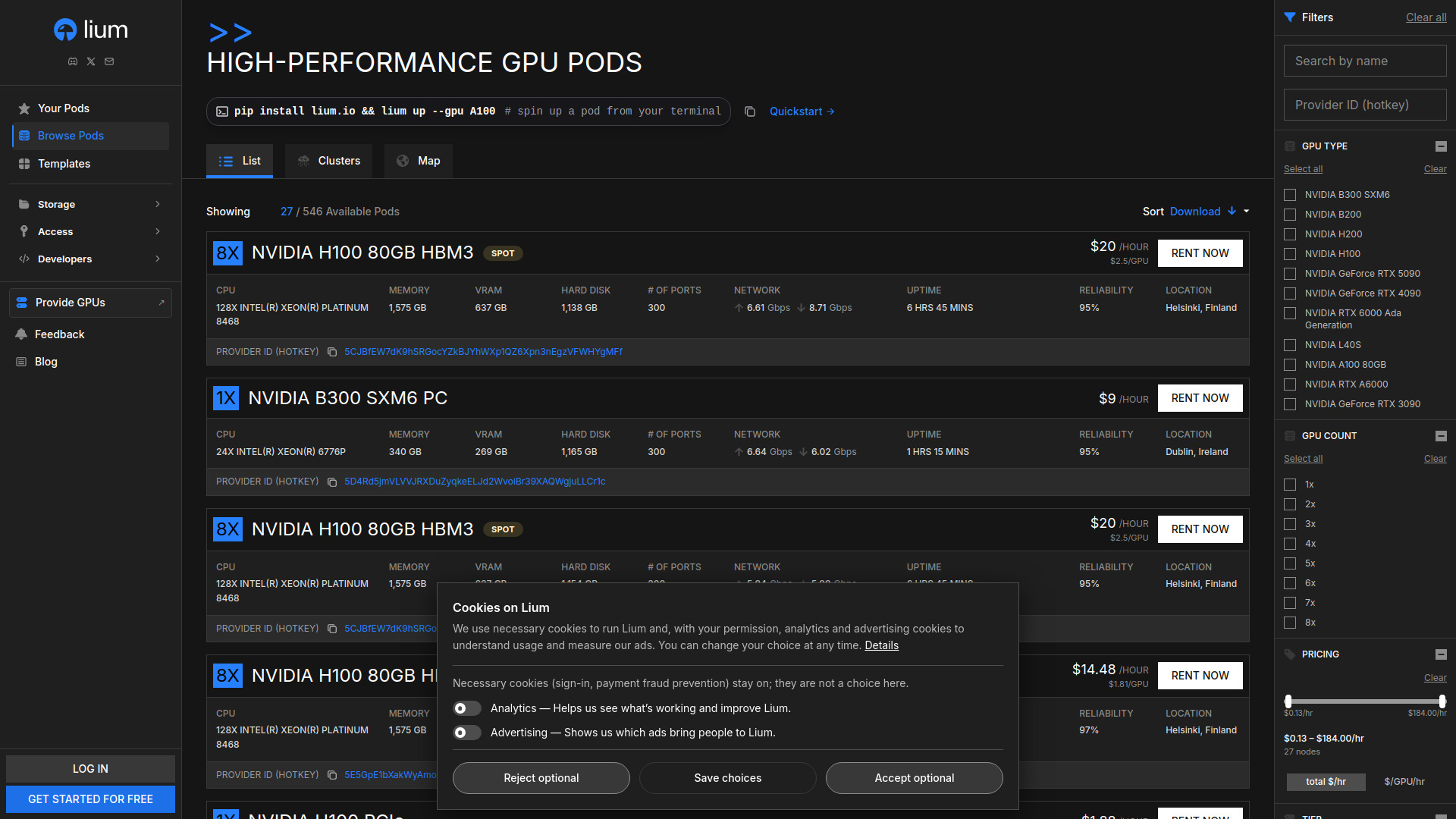
Task: Check the NVIDIA B300 SXM6 filter
Action: [x=1290, y=195]
